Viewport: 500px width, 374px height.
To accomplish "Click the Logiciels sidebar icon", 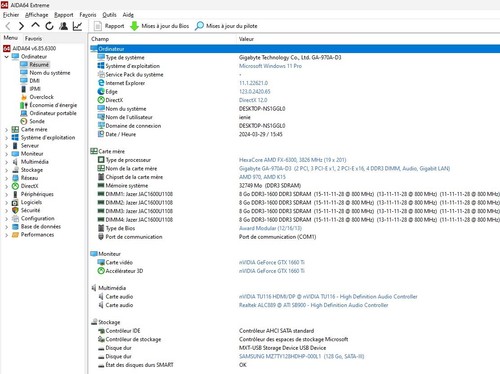I will tap(15, 202).
